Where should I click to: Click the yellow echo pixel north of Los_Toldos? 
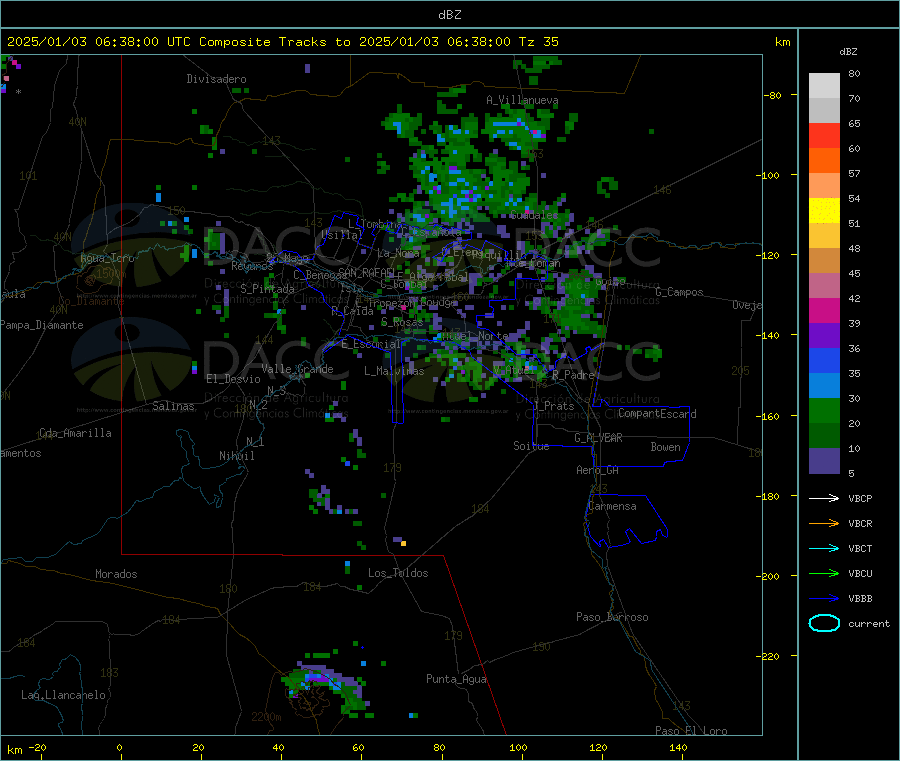[404, 543]
